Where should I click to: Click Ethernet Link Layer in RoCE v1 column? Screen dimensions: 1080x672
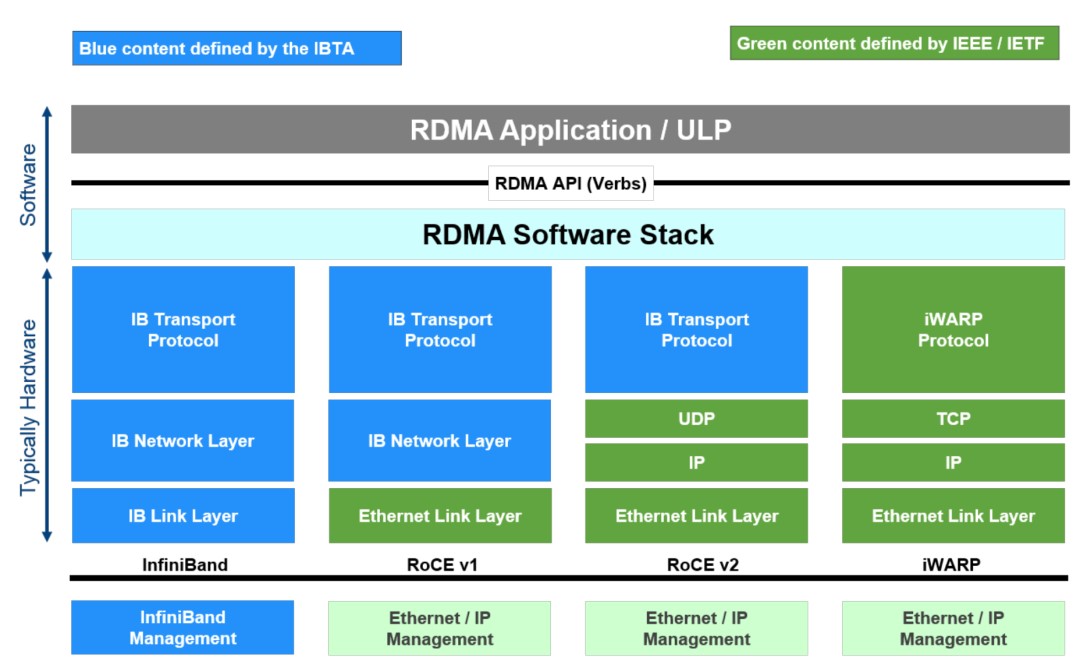click(440, 516)
